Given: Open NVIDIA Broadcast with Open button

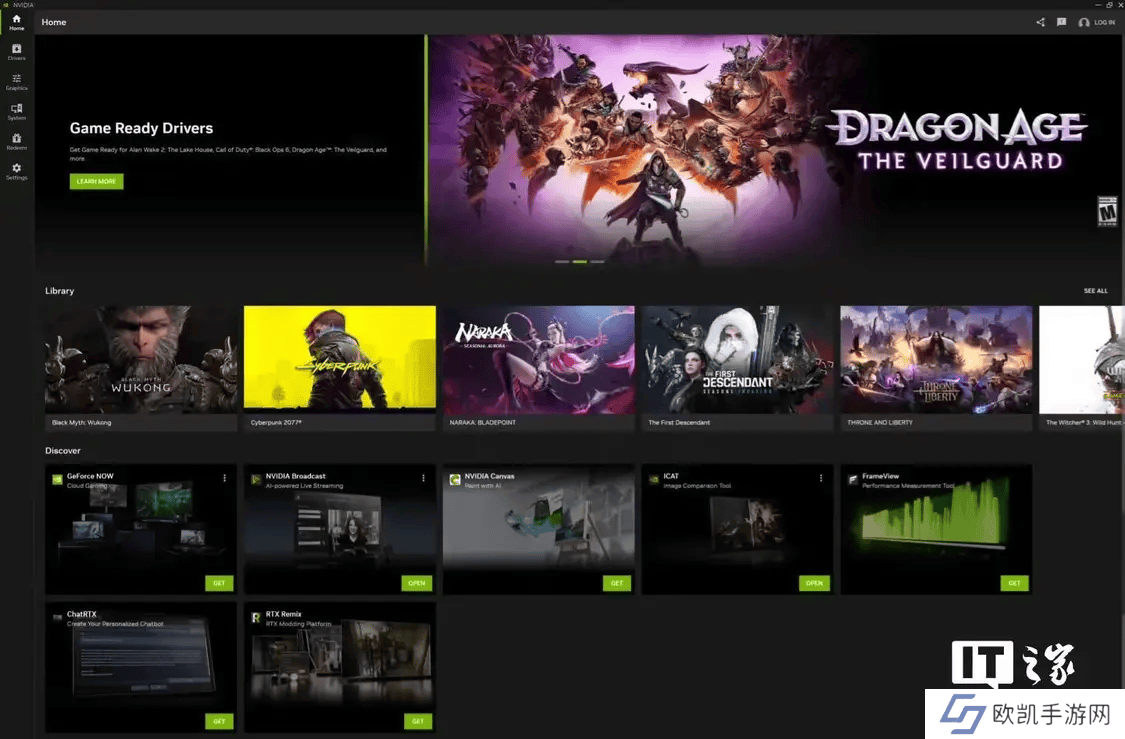Looking at the screenshot, I should [x=417, y=583].
